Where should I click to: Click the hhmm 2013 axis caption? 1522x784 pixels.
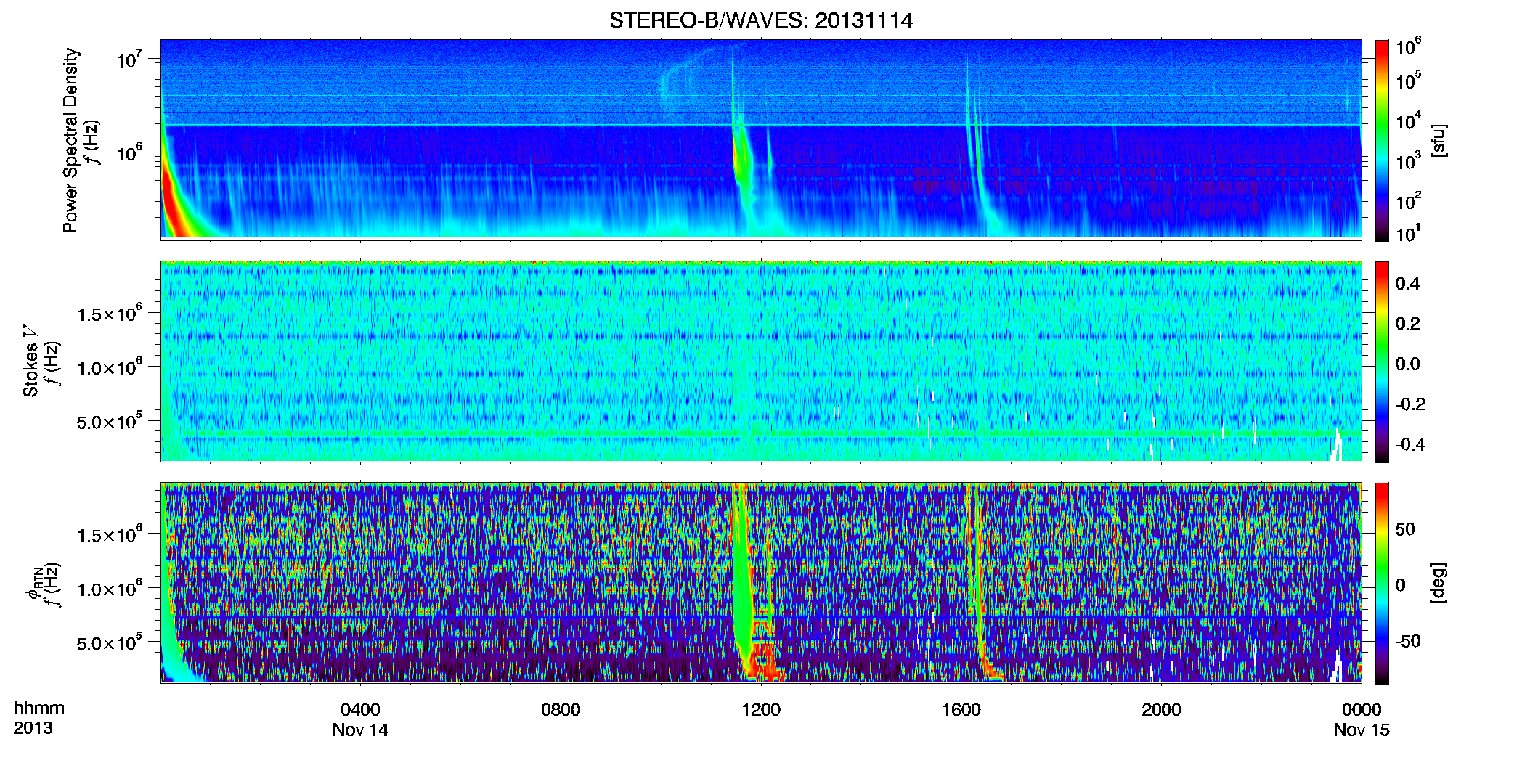(38, 718)
